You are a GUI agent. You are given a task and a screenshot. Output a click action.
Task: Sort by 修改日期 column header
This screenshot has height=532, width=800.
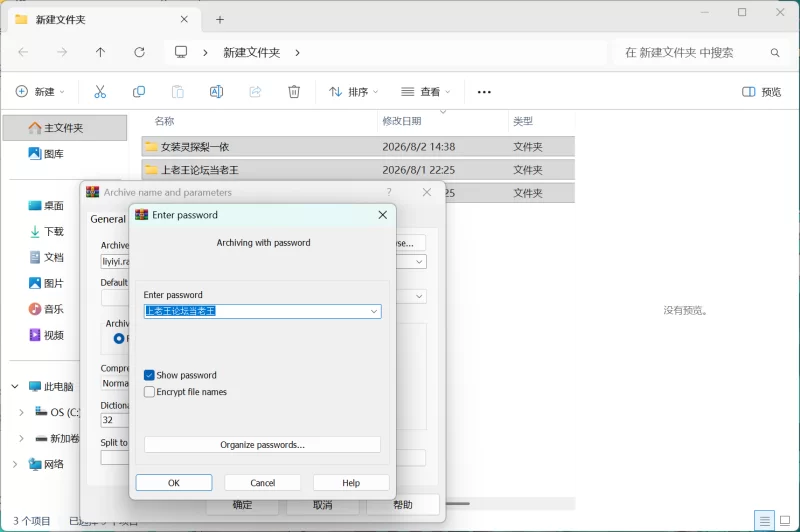point(402,121)
